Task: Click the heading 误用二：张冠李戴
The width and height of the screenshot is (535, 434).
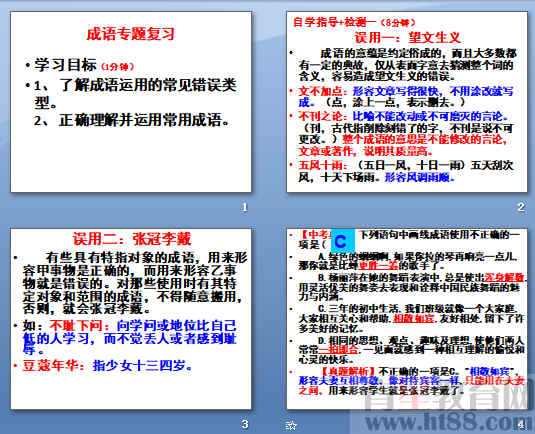Action: [x=132, y=238]
